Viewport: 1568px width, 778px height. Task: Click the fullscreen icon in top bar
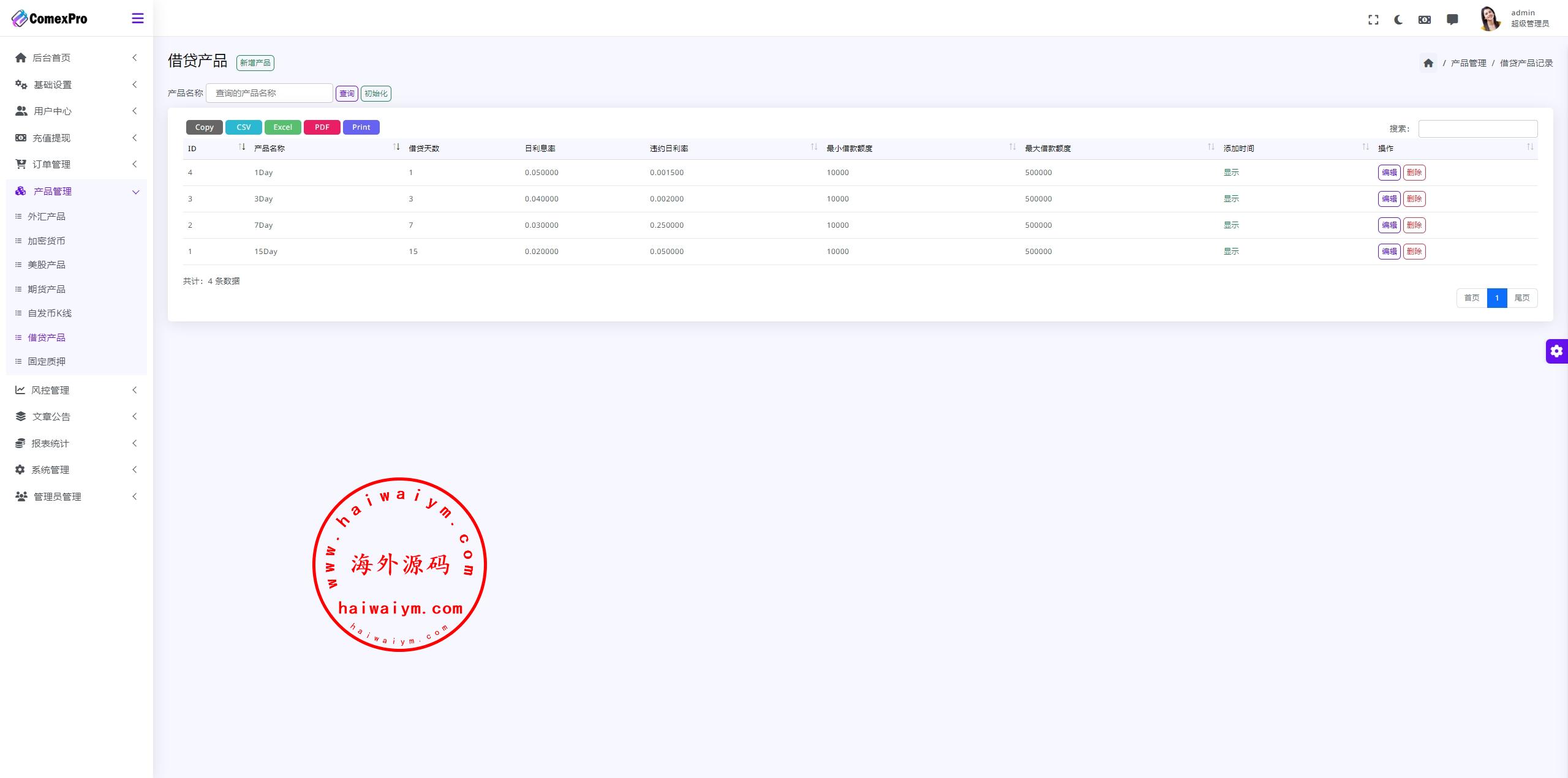(1373, 20)
